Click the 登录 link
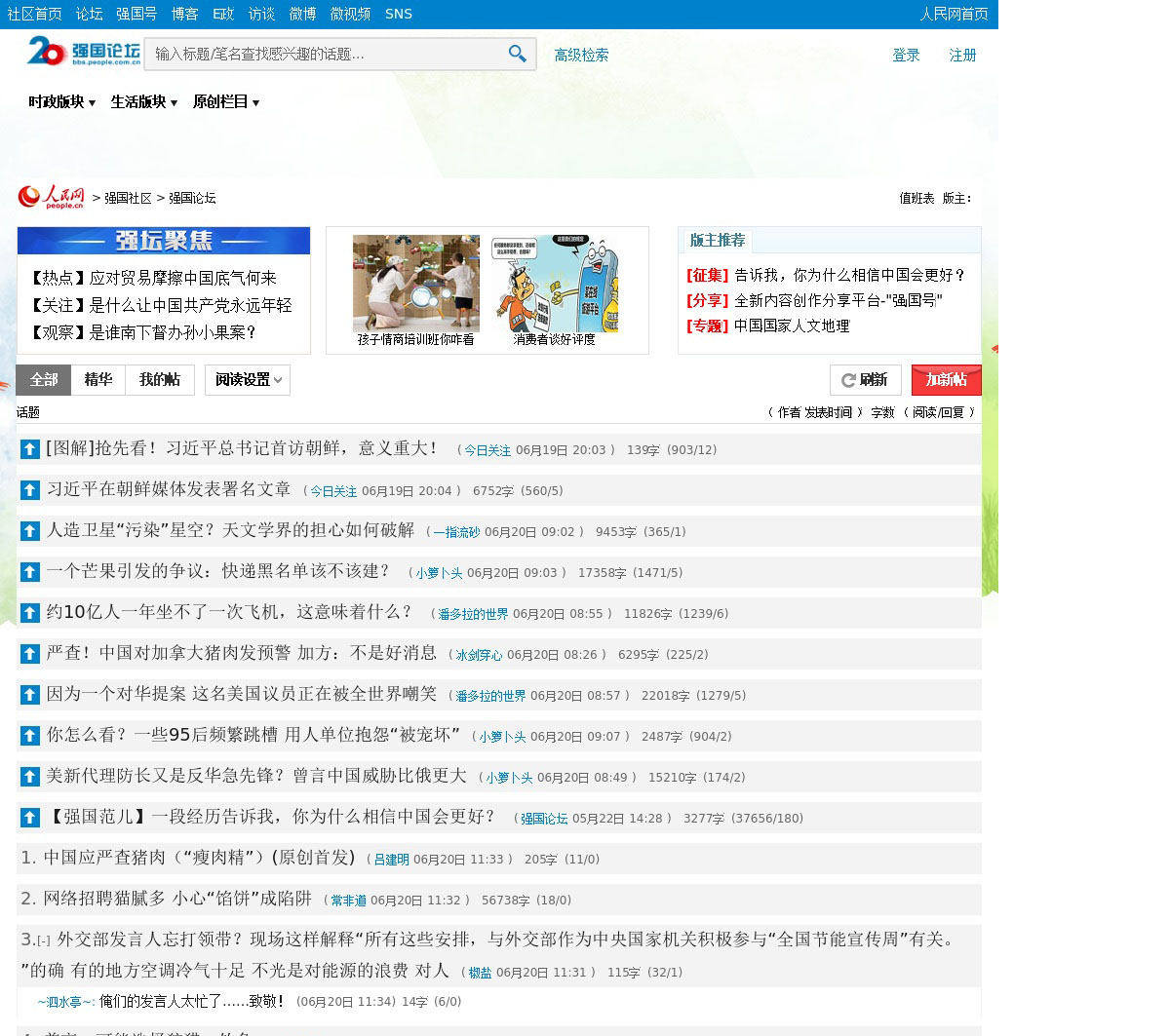The height and width of the screenshot is (1036, 1170). point(906,56)
